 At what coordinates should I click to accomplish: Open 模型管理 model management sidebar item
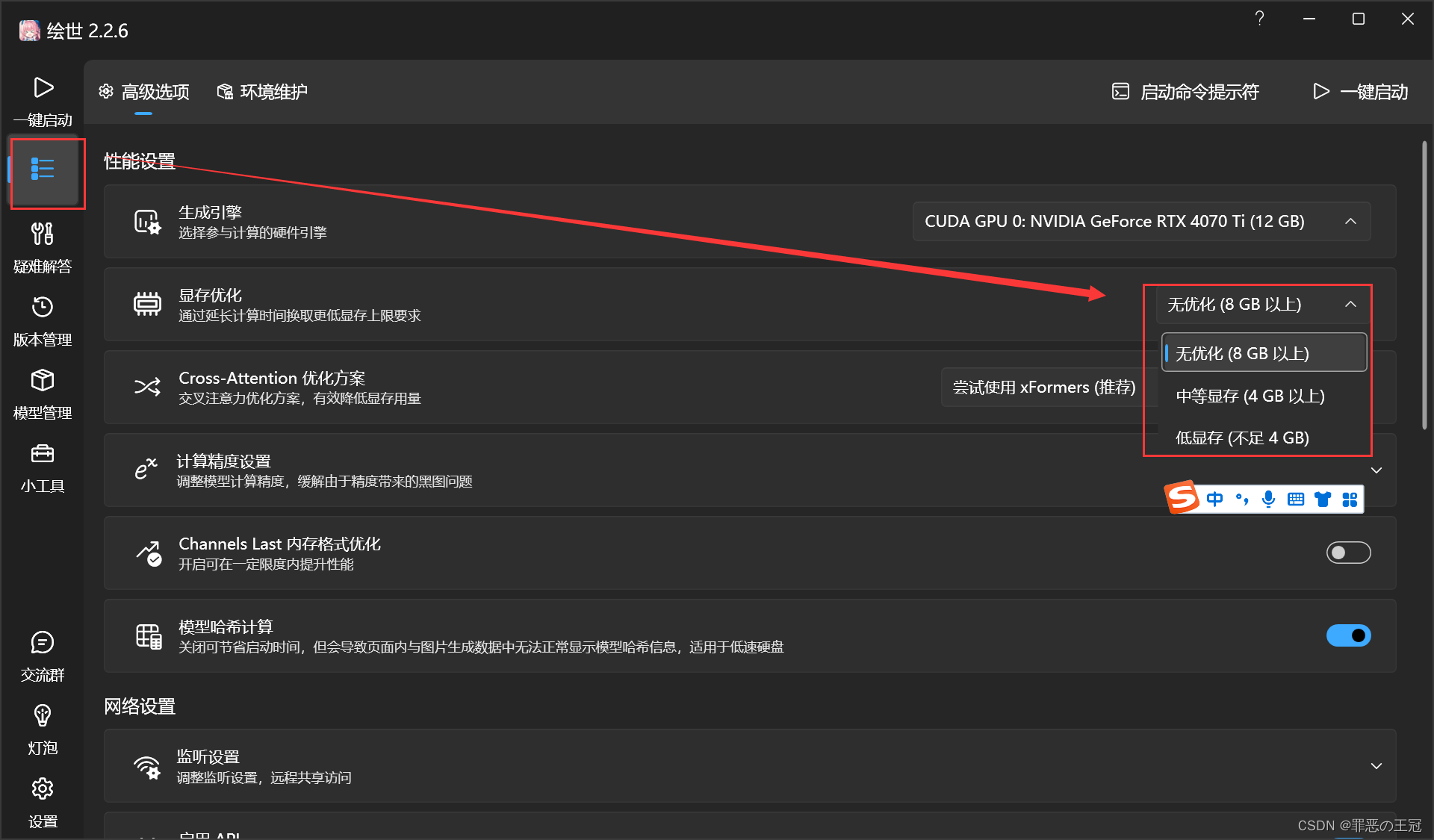click(43, 394)
